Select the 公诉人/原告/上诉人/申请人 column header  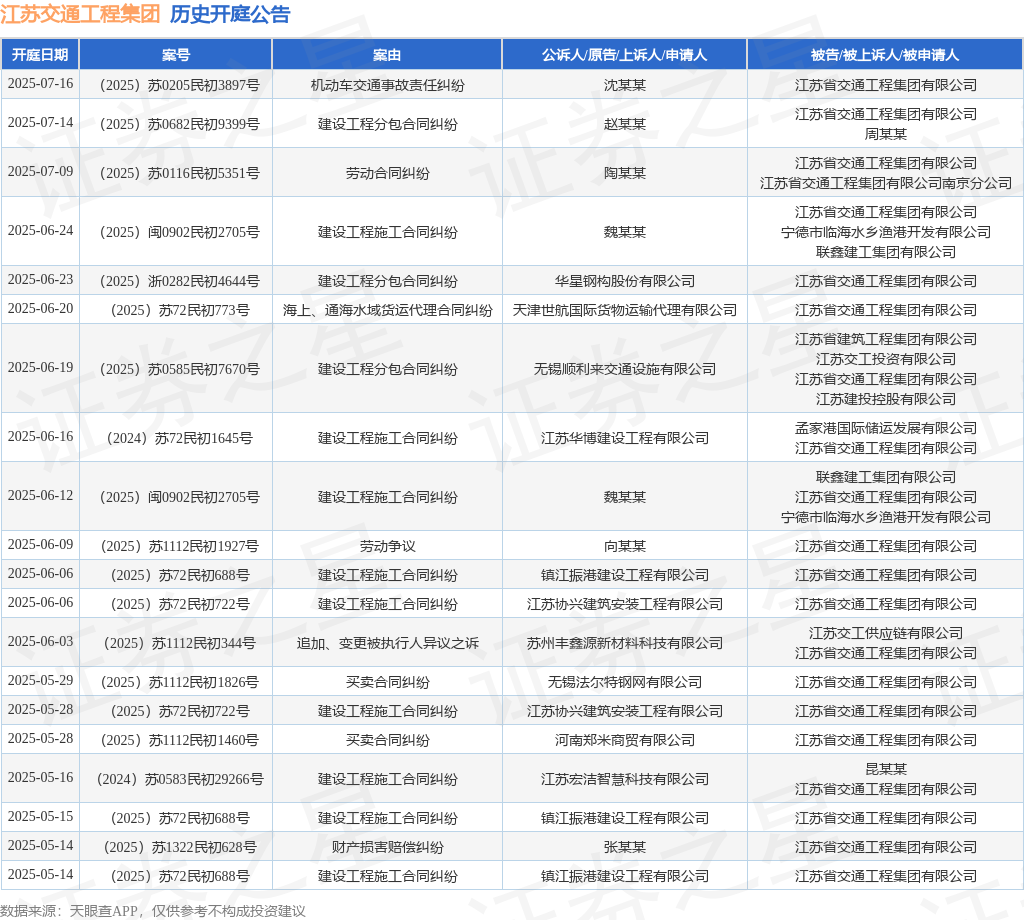pos(624,55)
